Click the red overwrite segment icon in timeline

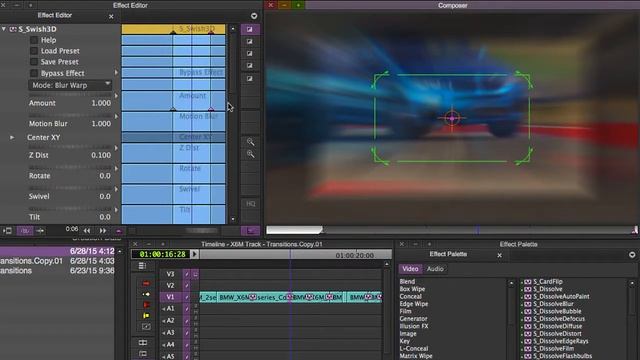point(146,304)
